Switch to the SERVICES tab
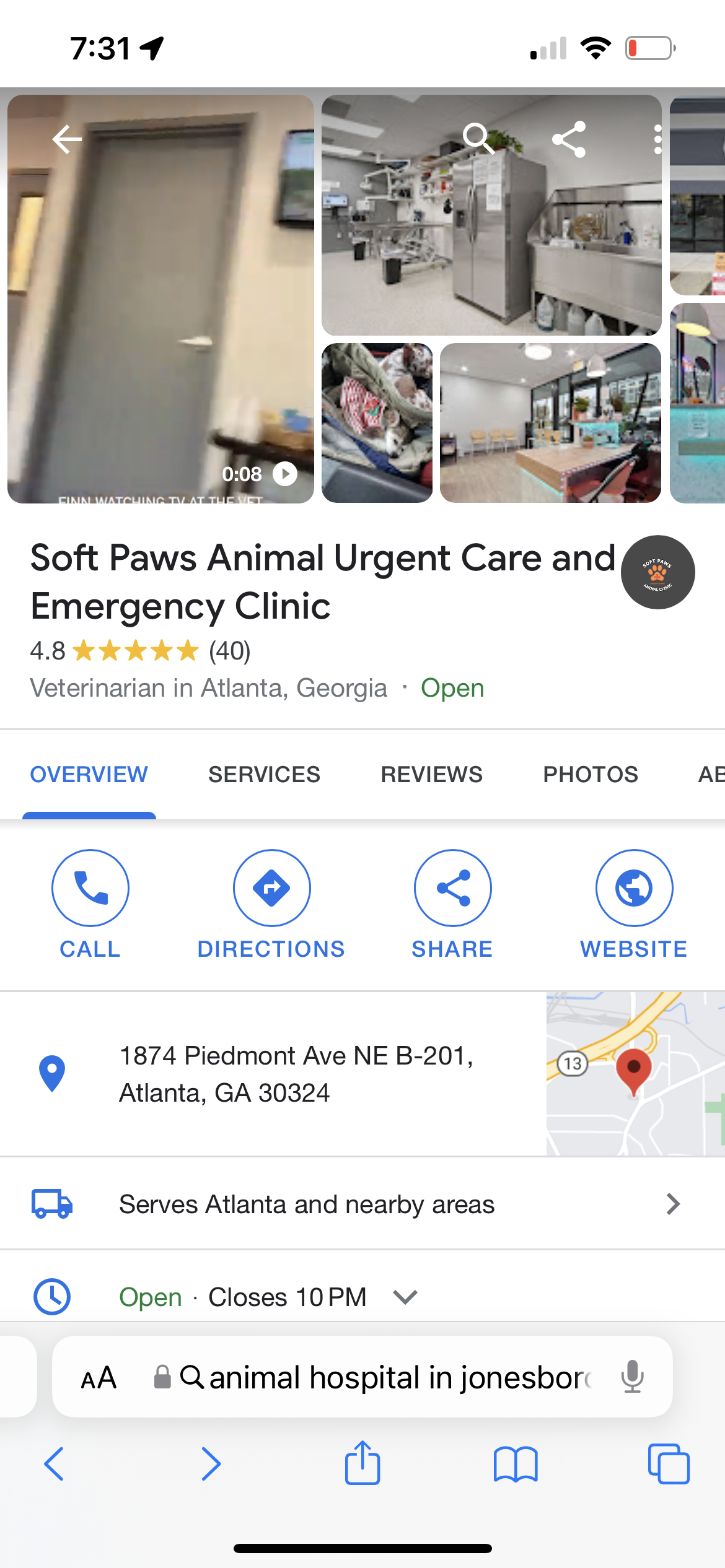This screenshot has width=725, height=1568. [265, 774]
